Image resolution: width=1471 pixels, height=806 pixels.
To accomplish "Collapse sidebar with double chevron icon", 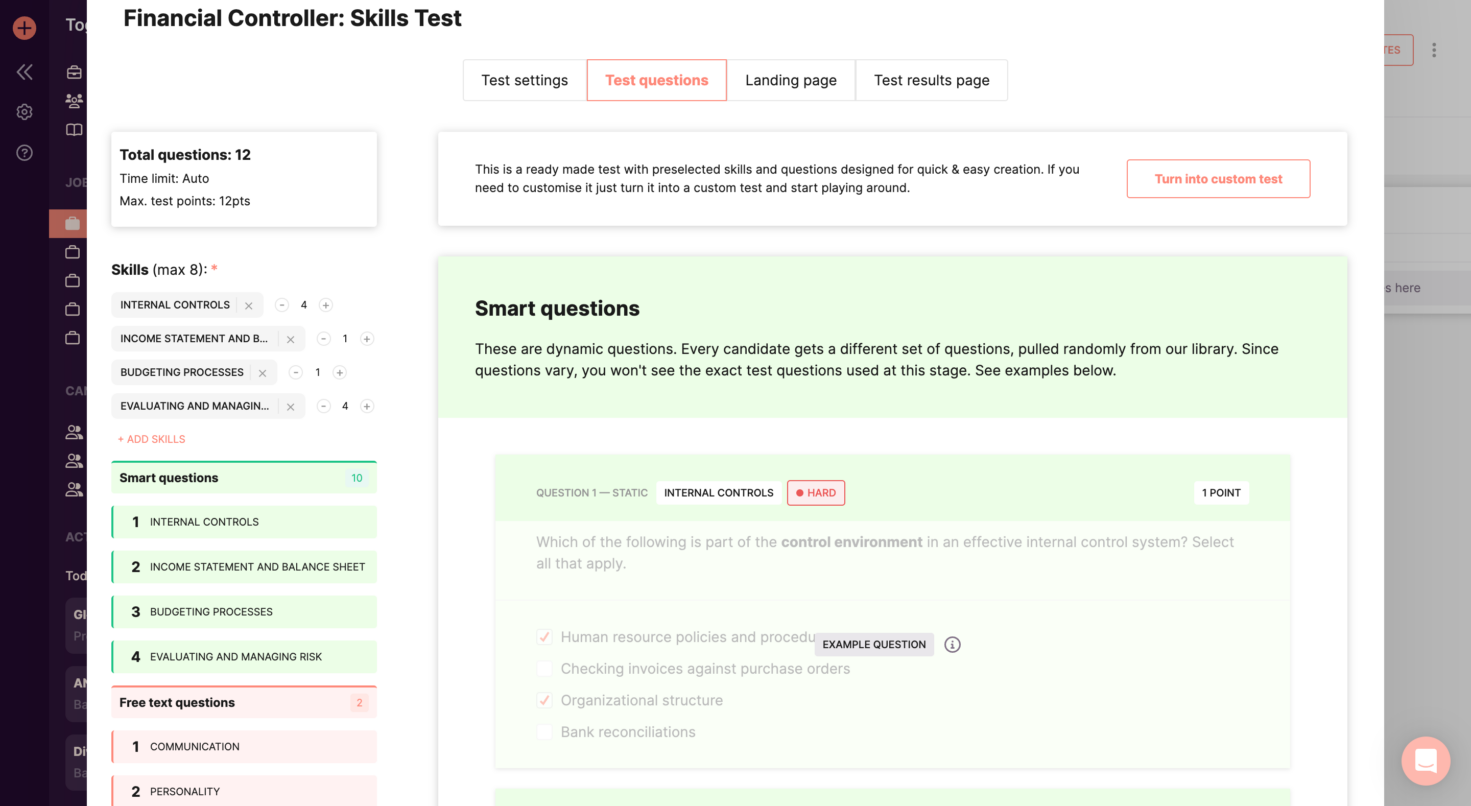I will pyautogui.click(x=24, y=72).
